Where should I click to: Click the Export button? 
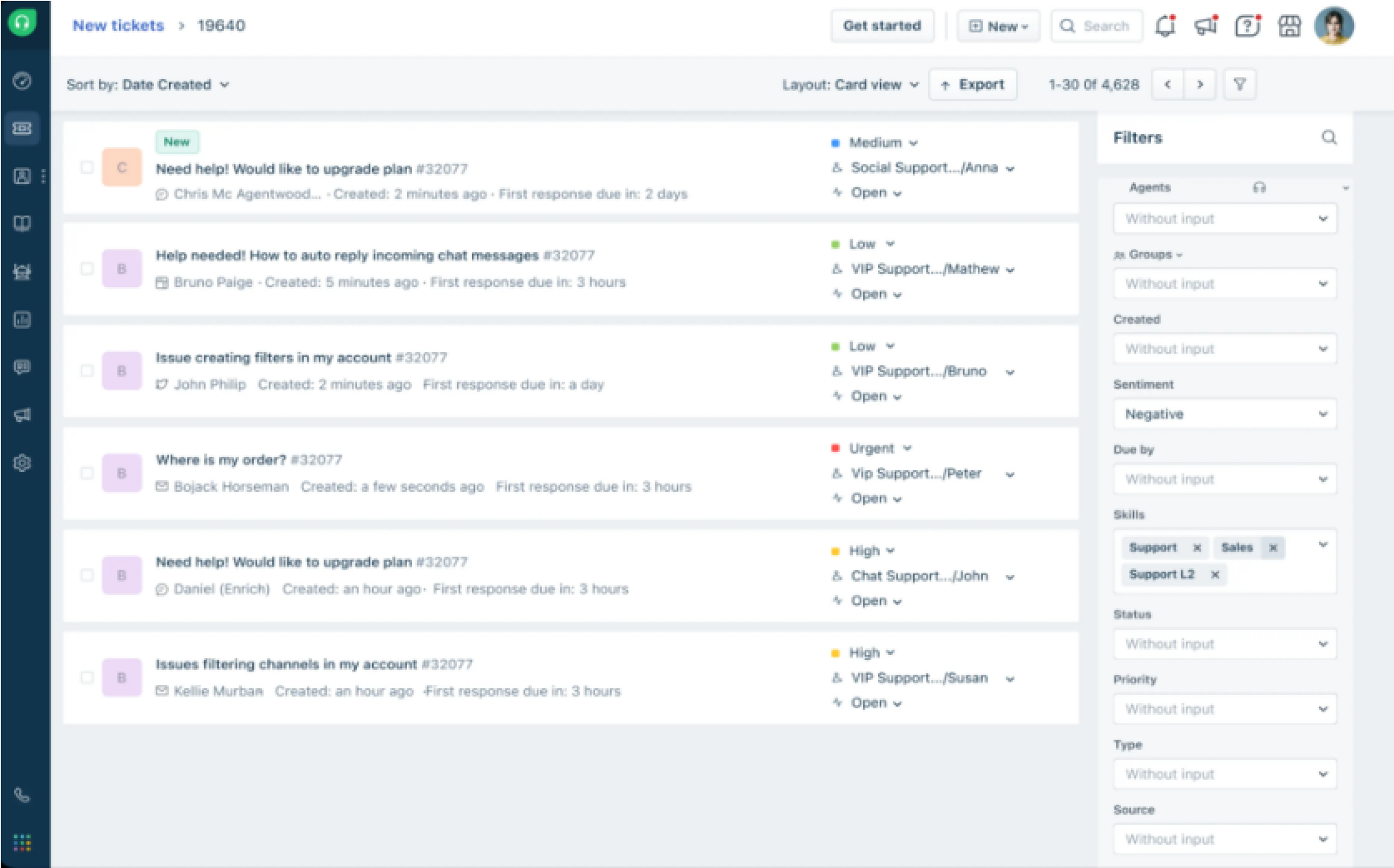point(972,84)
